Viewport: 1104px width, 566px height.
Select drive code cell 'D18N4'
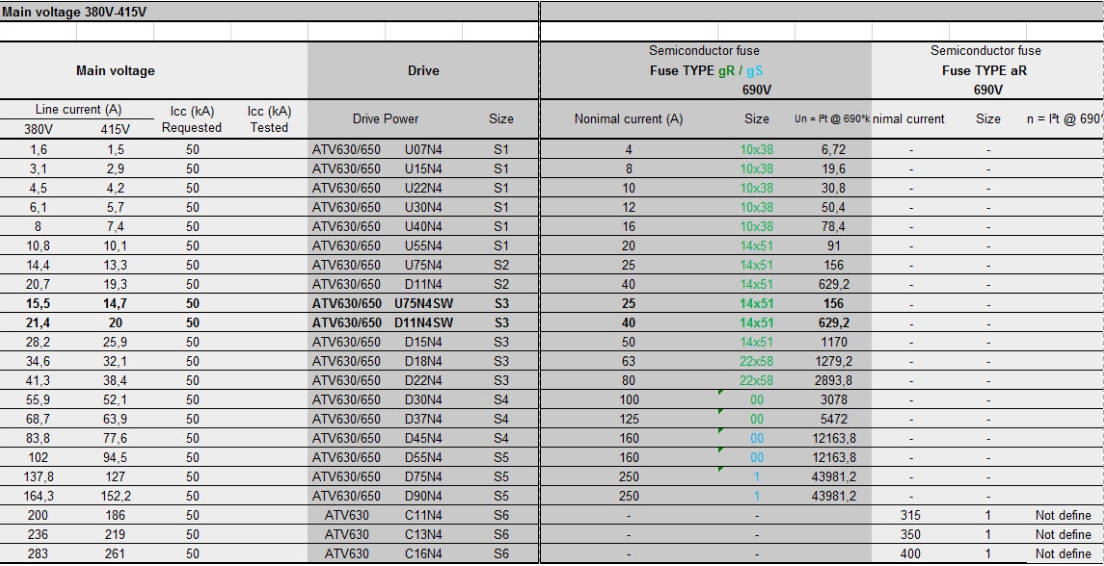pyautogui.click(x=423, y=361)
